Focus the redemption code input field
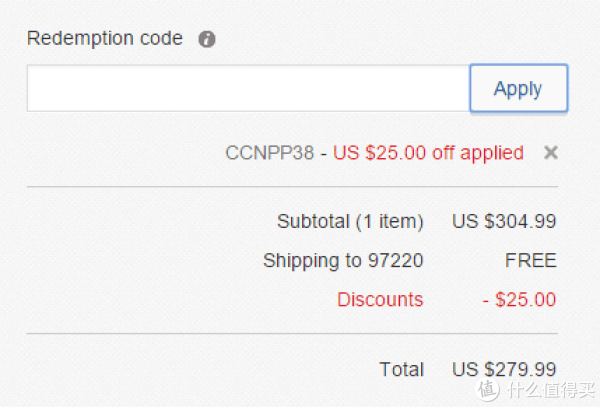 (x=248, y=88)
